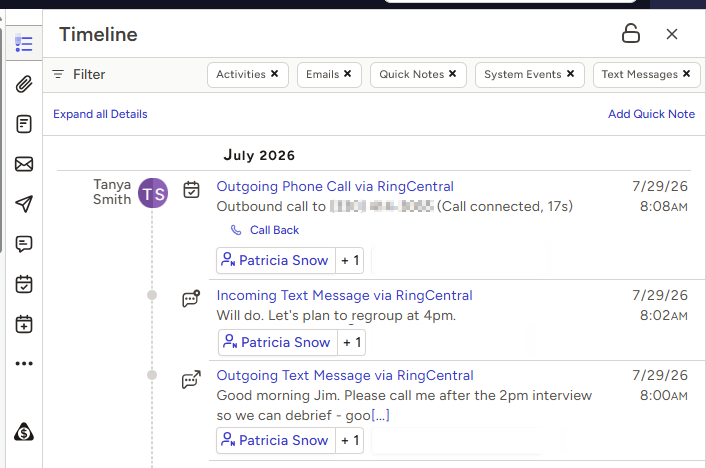
Task: Click the calendar plus add-event icon
Action: (24, 324)
